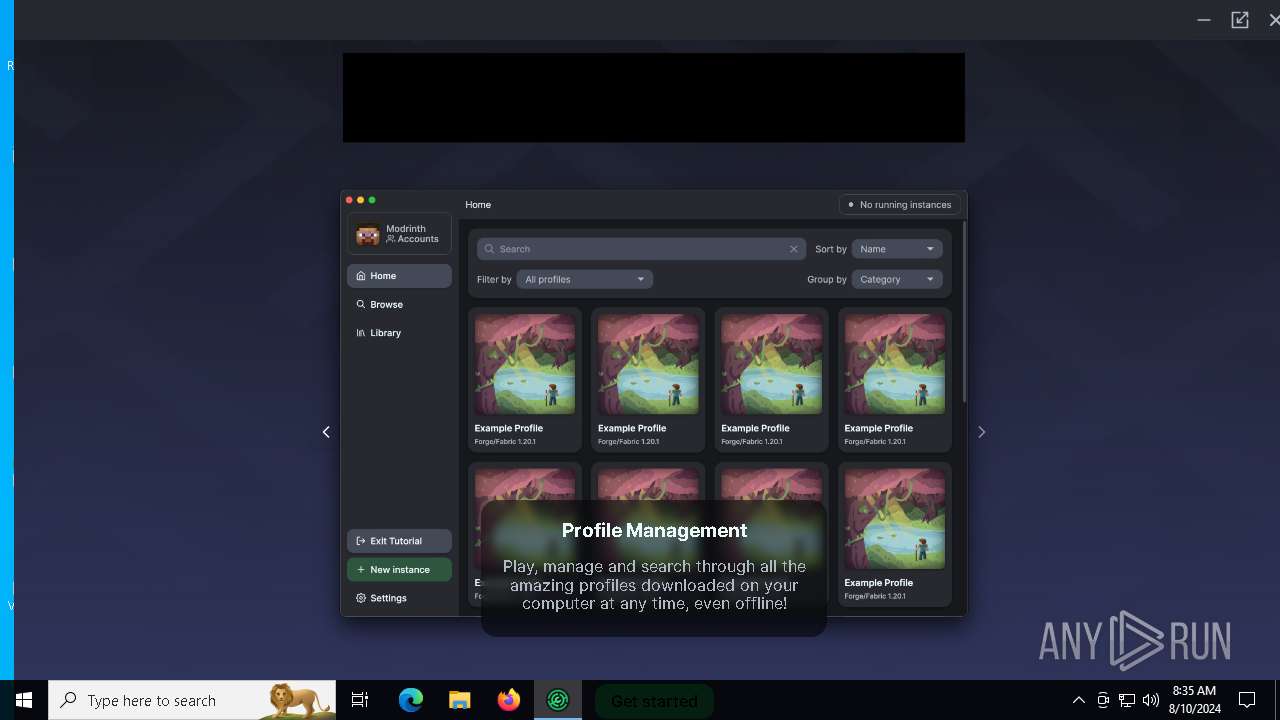Screen dimensions: 1280x720
Task: Open Group by Category dropdown
Action: pos(897,279)
